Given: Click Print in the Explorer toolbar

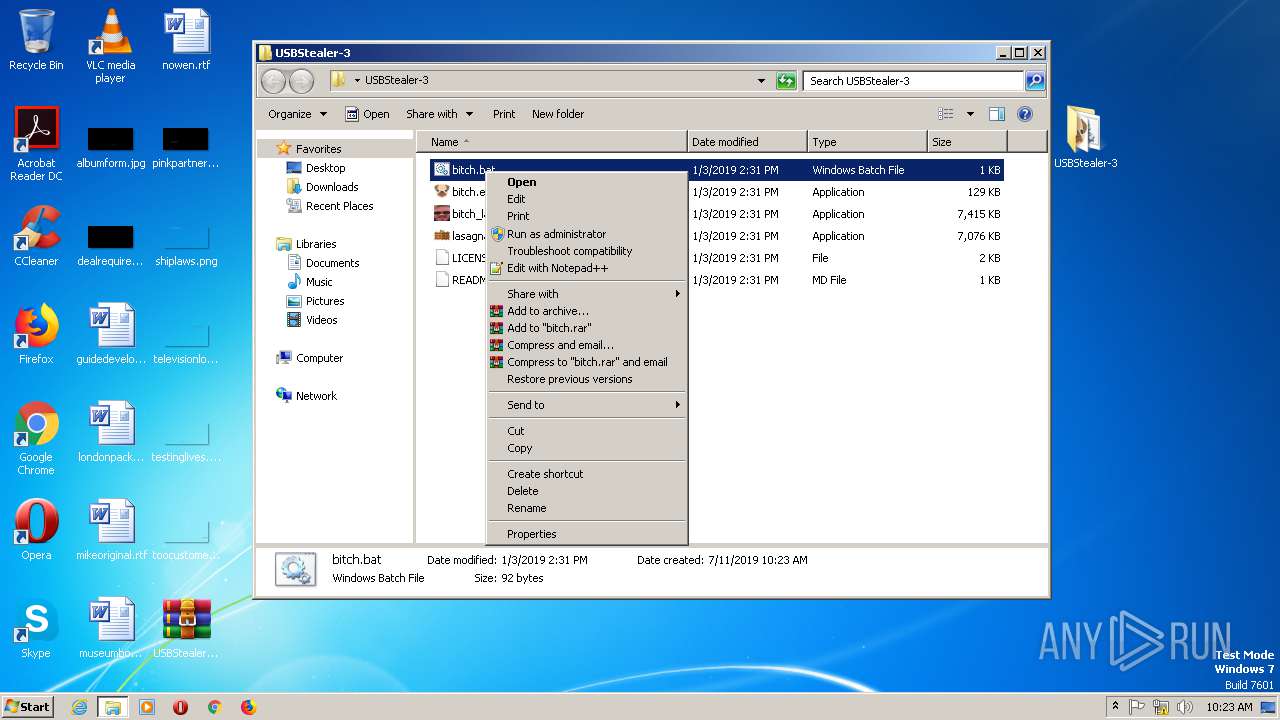Looking at the screenshot, I should click(x=504, y=114).
